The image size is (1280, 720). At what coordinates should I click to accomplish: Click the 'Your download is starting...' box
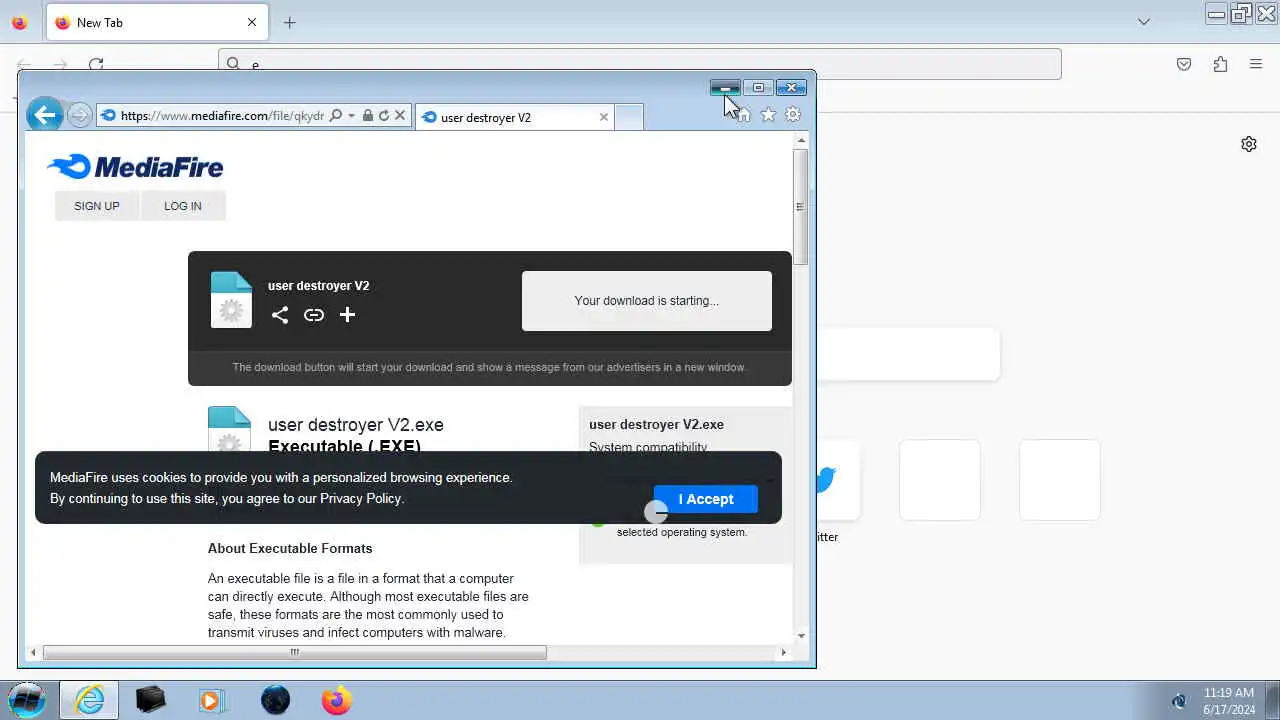647,301
